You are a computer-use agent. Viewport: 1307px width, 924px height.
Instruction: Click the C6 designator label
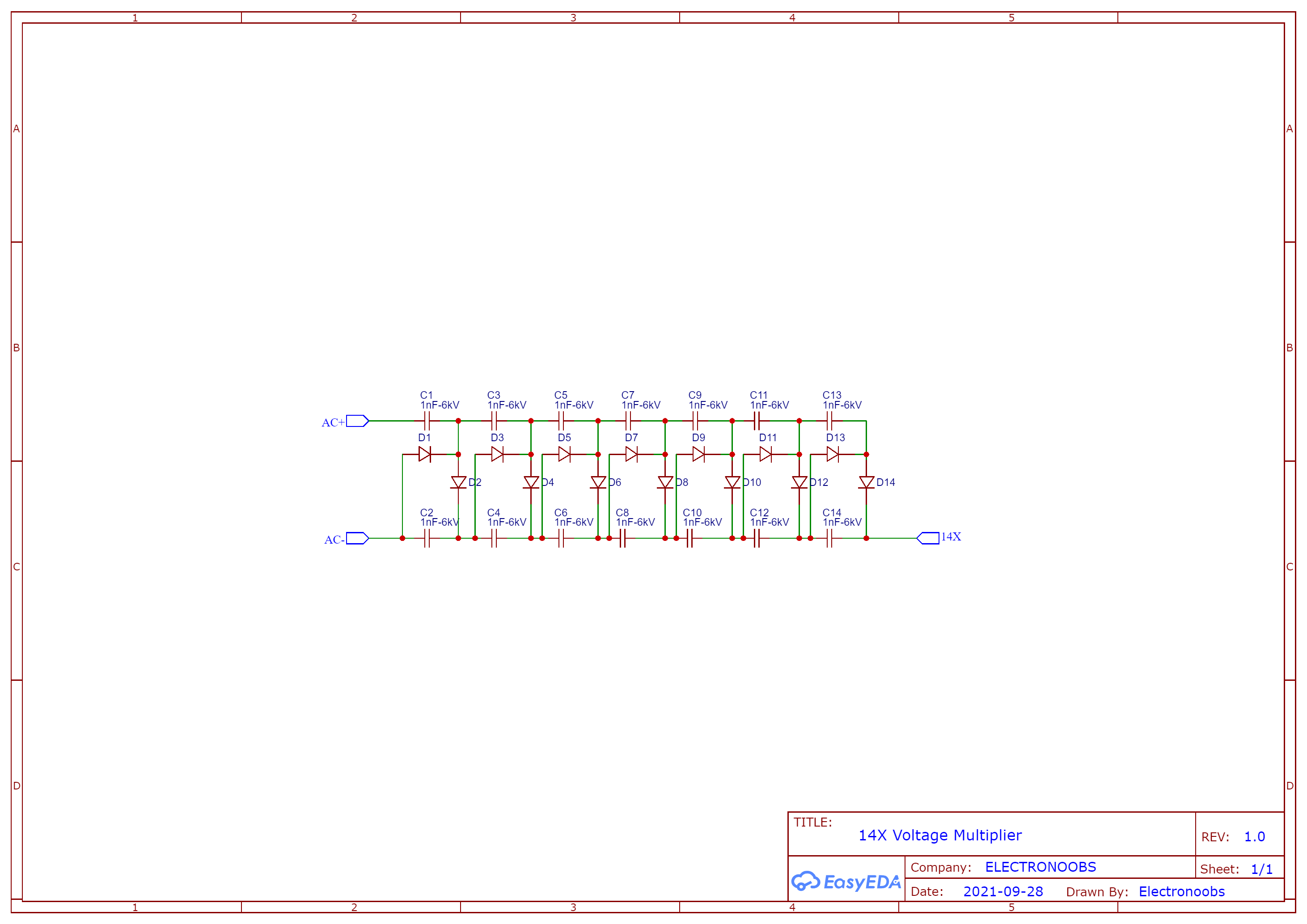click(561, 513)
